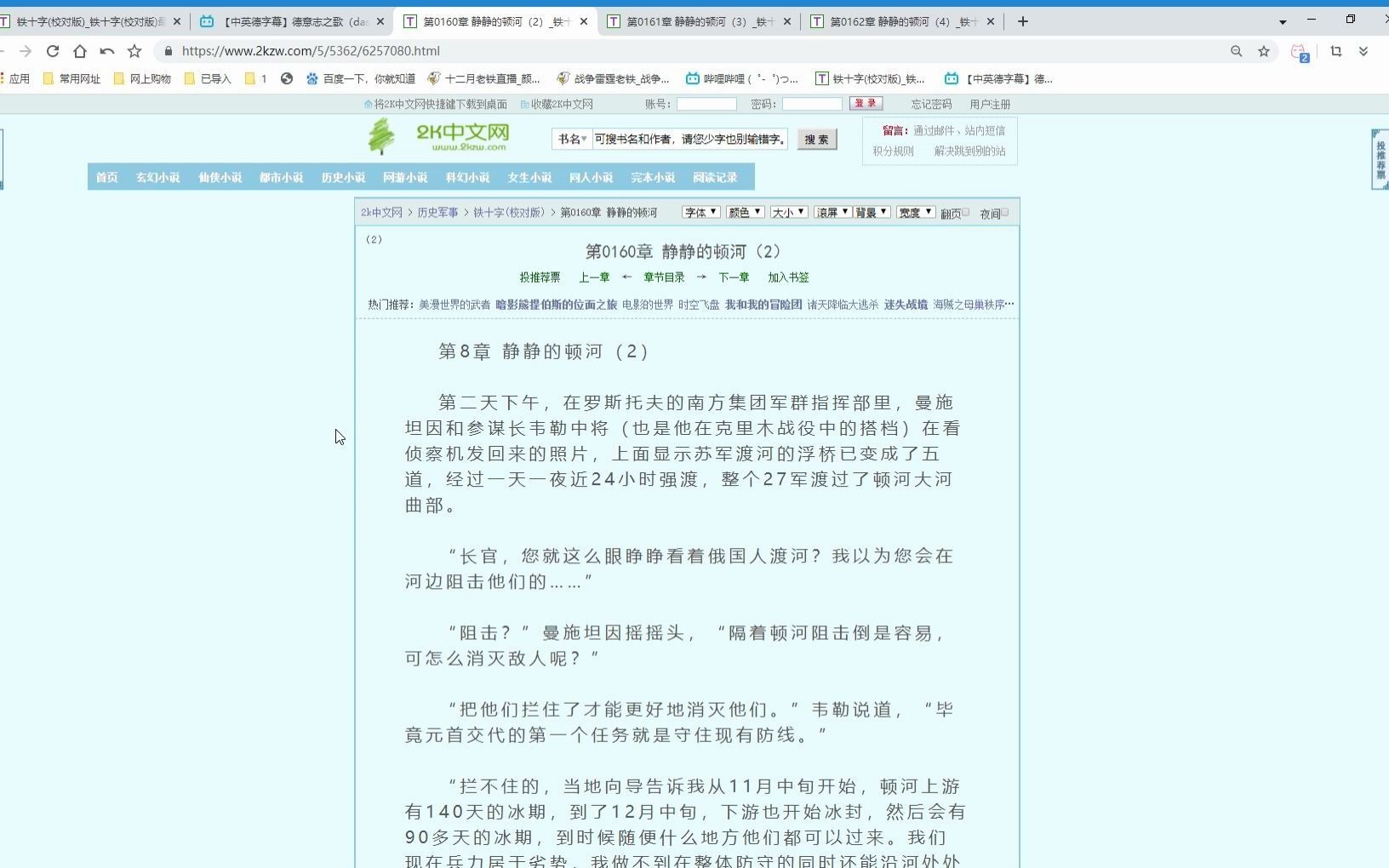Close the 第0162章 tab
Screen dimensions: 1389x868
(x=991, y=21)
